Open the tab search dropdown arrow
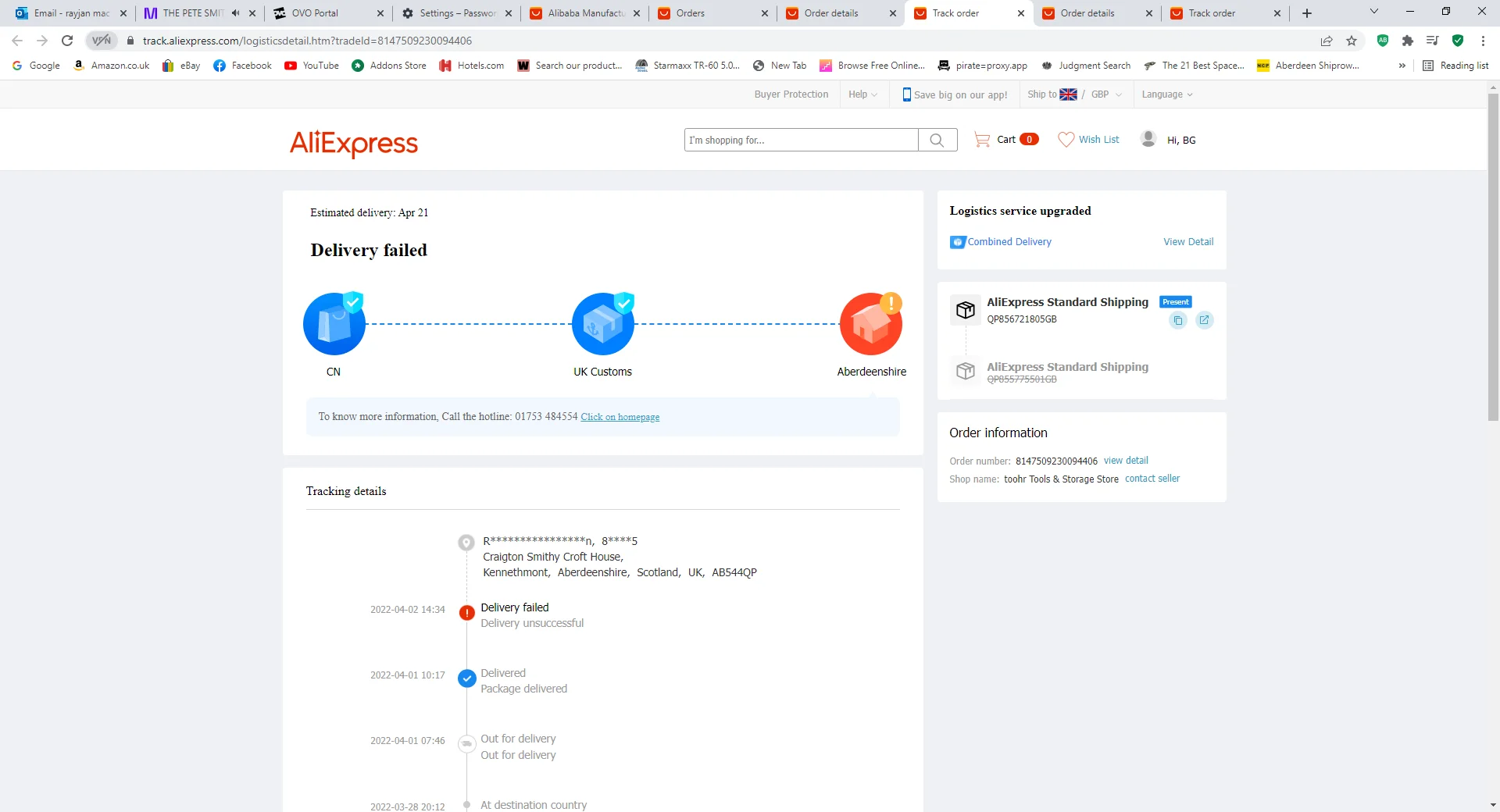 1374,12
